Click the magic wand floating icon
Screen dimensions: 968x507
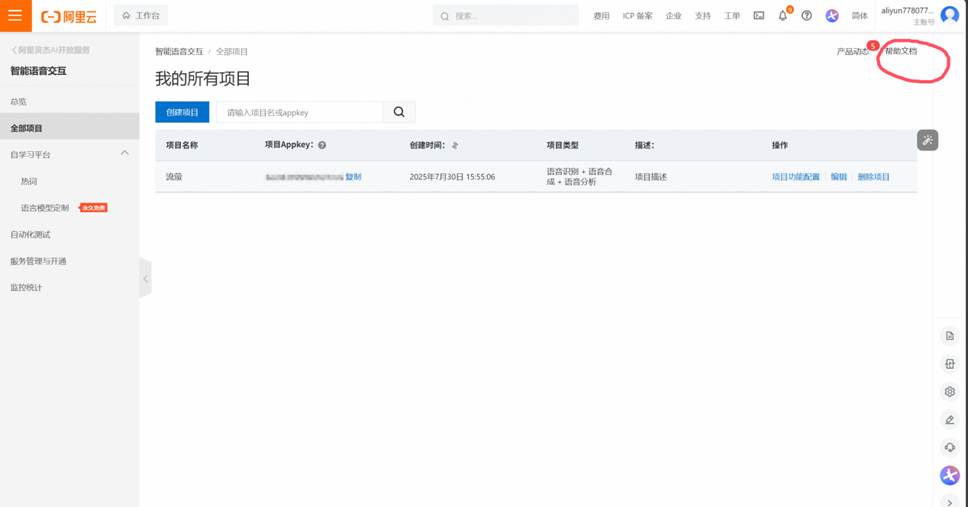click(x=927, y=140)
